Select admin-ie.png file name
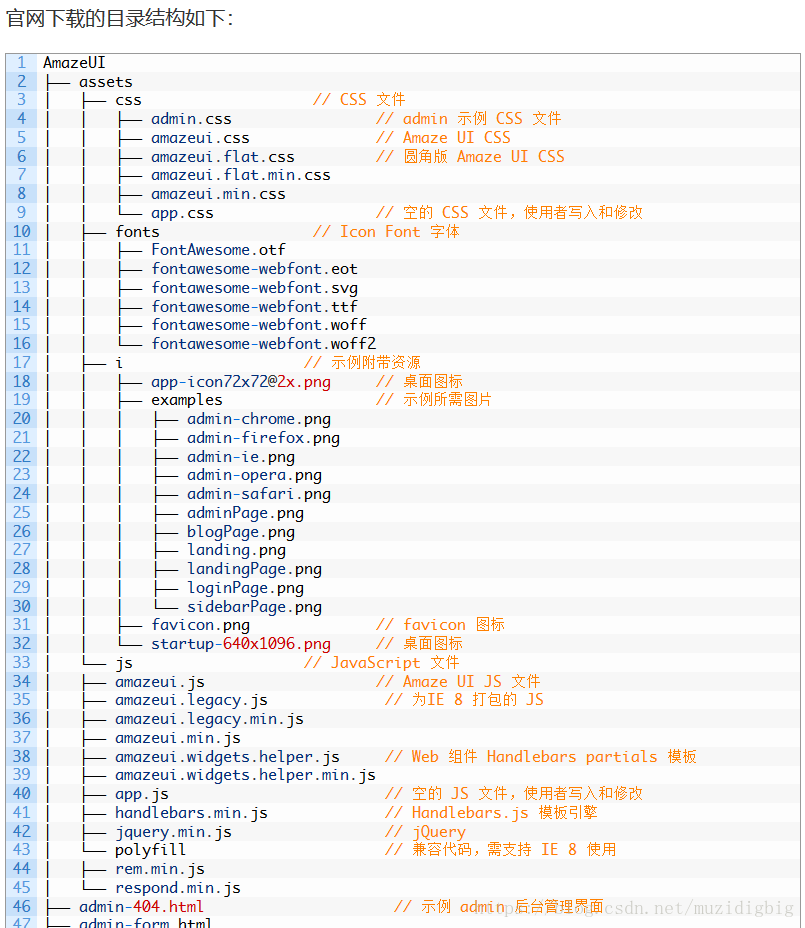The image size is (805, 928). pos(241,457)
